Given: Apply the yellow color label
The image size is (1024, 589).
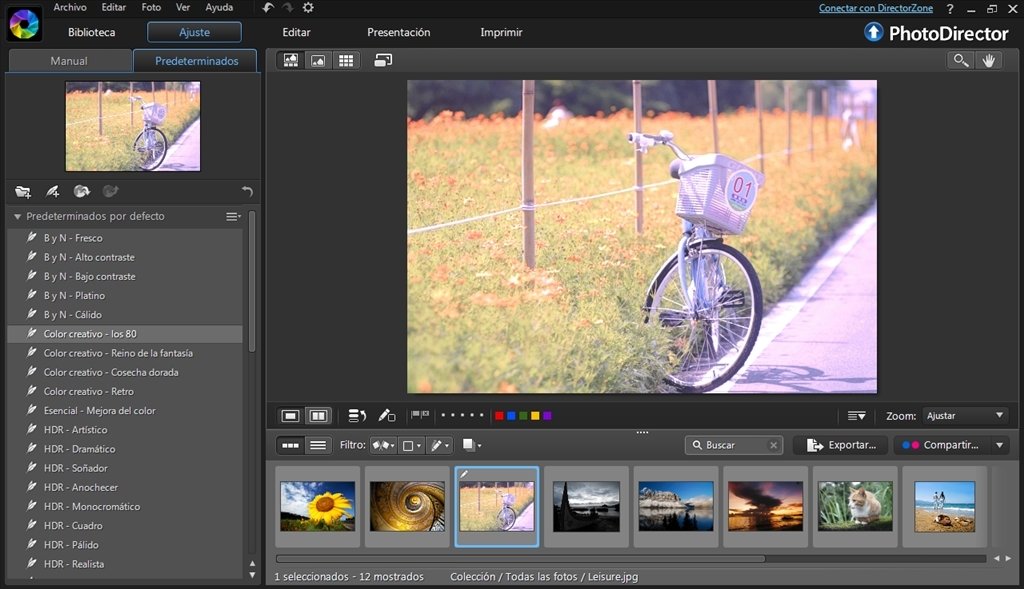Looking at the screenshot, I should pyautogui.click(x=535, y=415).
